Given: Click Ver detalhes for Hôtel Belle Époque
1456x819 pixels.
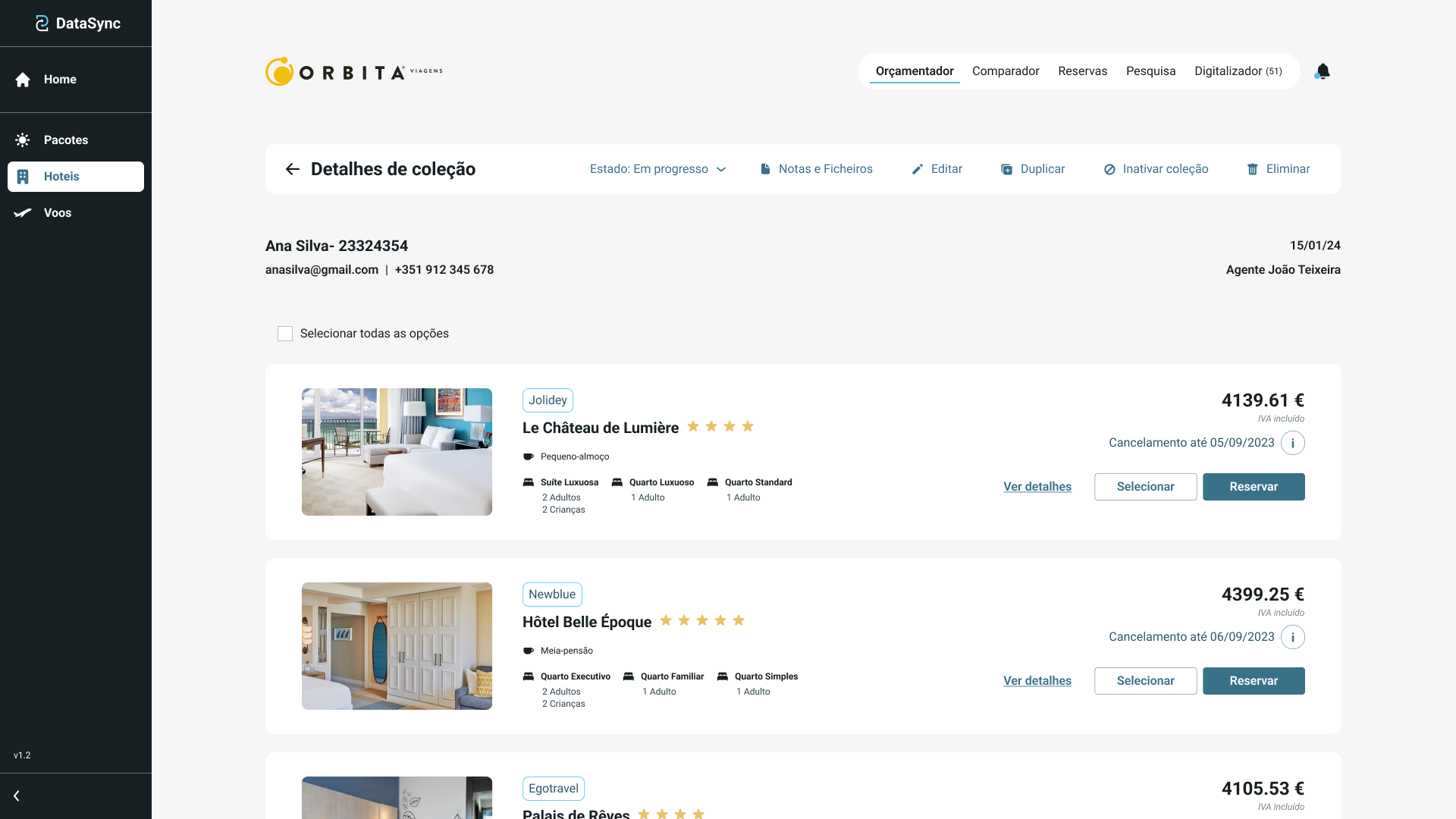Looking at the screenshot, I should click(x=1037, y=681).
